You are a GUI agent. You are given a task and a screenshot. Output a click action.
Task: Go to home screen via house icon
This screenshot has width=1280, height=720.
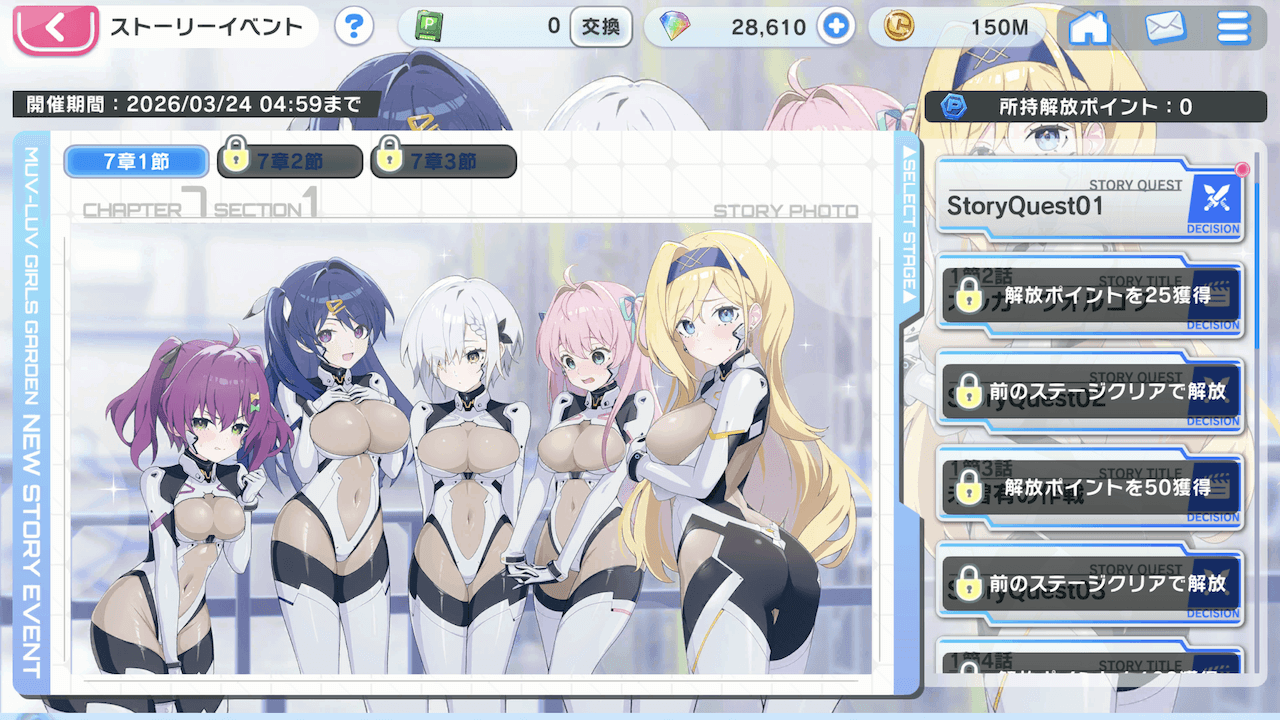coord(1089,28)
